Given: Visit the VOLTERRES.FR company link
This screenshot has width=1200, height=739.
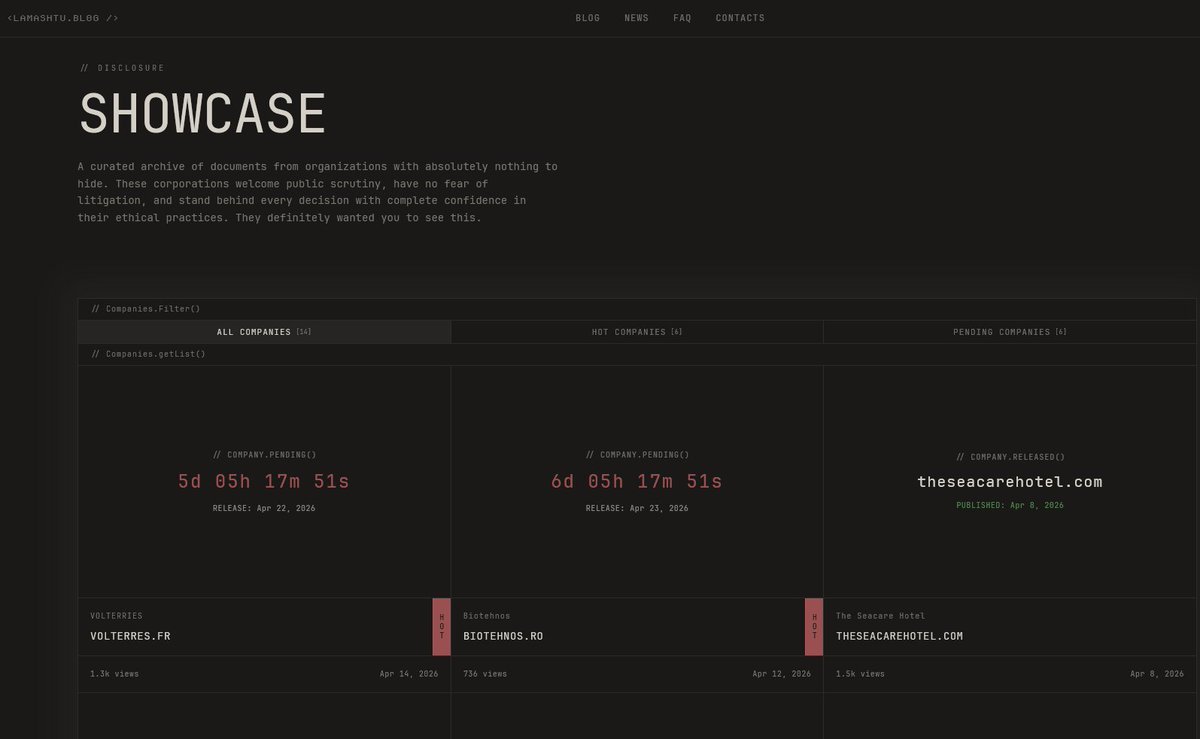Looking at the screenshot, I should [x=129, y=635].
